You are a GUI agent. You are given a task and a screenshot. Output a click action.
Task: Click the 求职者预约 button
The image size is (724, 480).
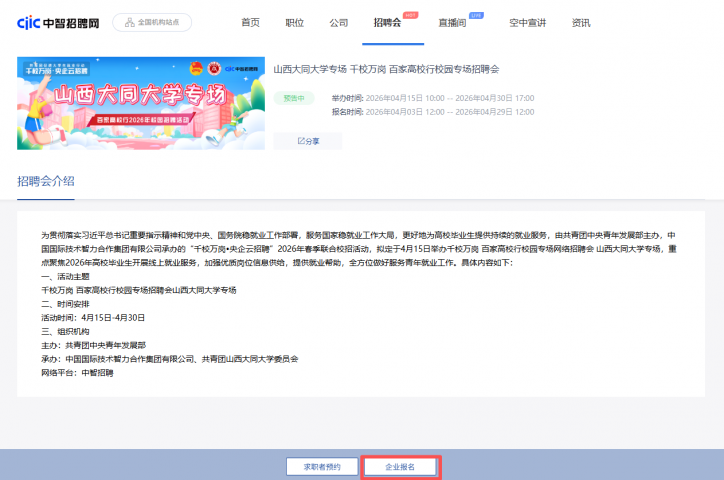(320, 466)
